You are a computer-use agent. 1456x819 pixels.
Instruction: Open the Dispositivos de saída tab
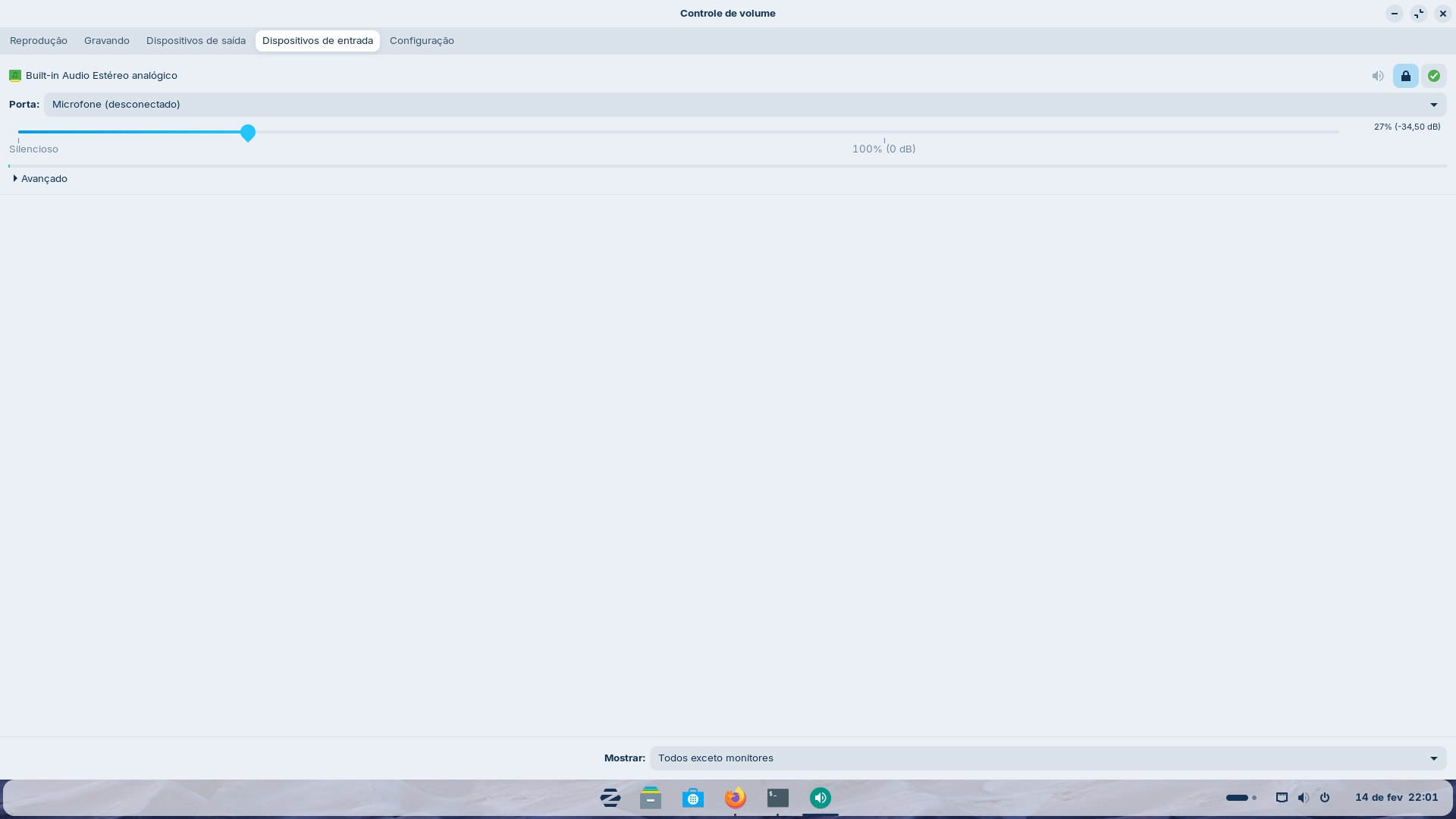(196, 41)
